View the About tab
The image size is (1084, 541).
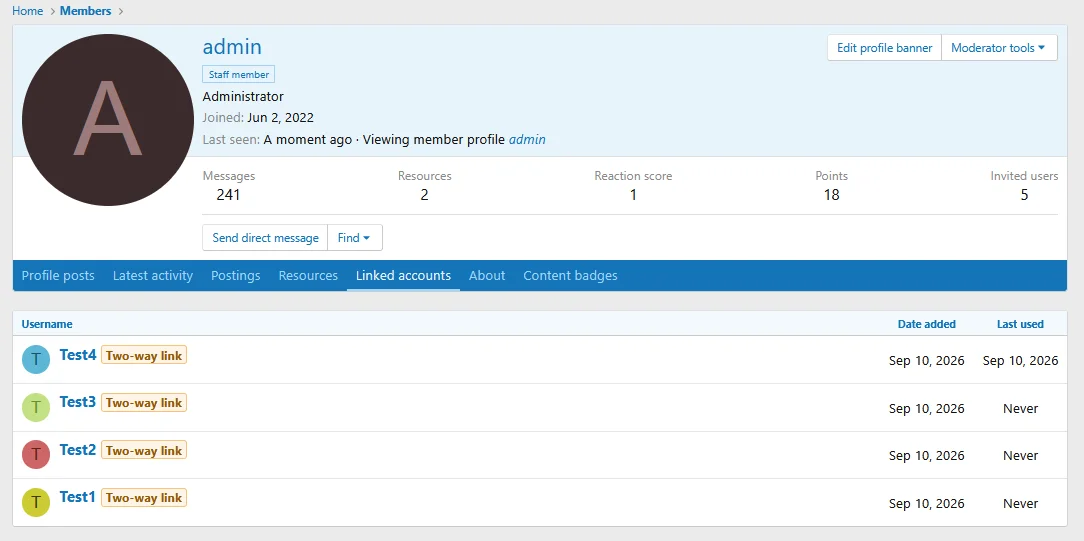click(487, 276)
